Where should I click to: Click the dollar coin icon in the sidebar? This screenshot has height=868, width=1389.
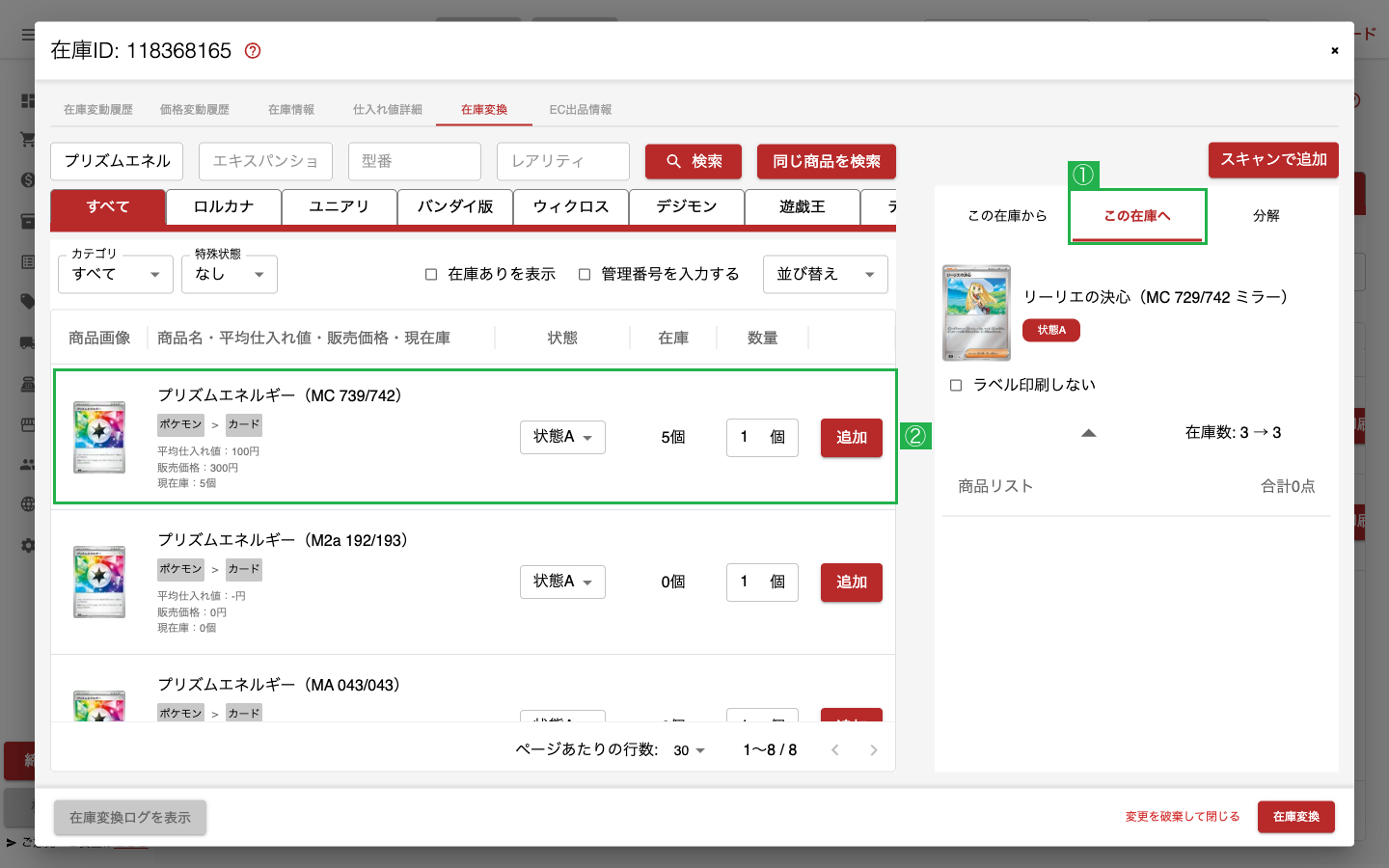[x=28, y=180]
